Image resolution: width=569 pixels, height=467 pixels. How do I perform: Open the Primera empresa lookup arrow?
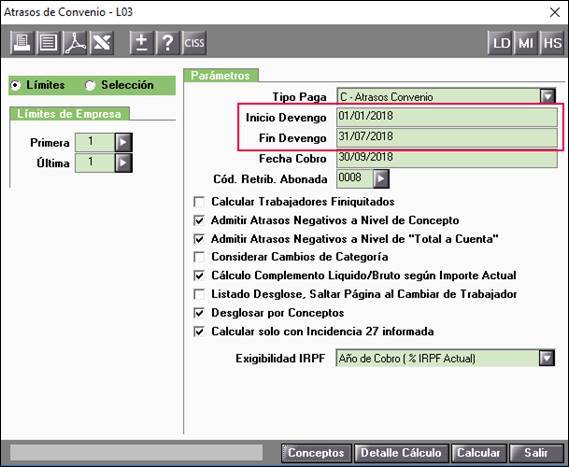[x=123, y=142]
